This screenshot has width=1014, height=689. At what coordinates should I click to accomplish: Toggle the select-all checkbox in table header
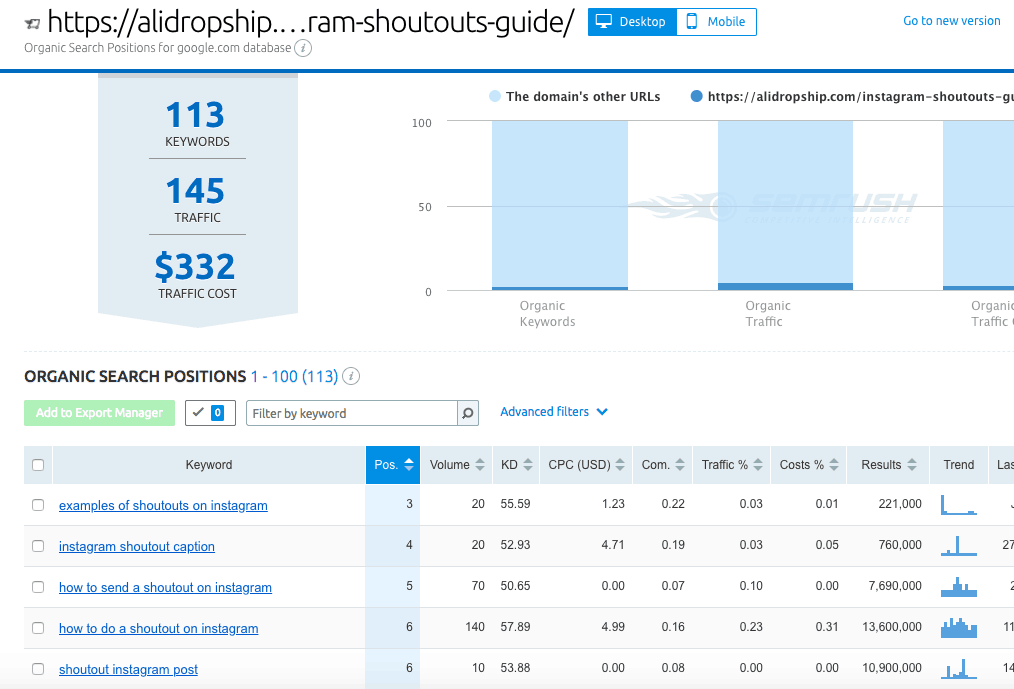pos(38,465)
